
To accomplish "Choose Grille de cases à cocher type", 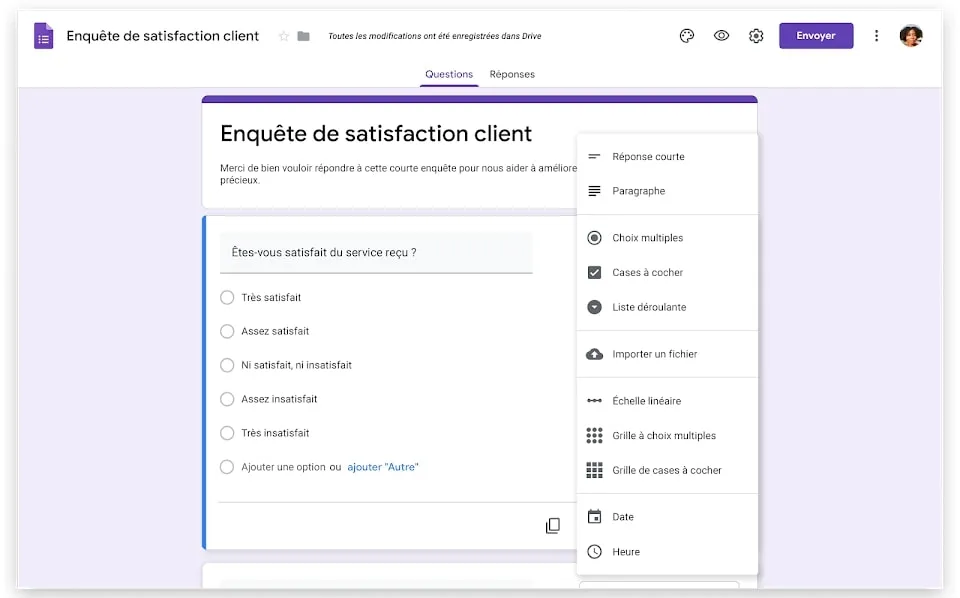I will point(667,470).
